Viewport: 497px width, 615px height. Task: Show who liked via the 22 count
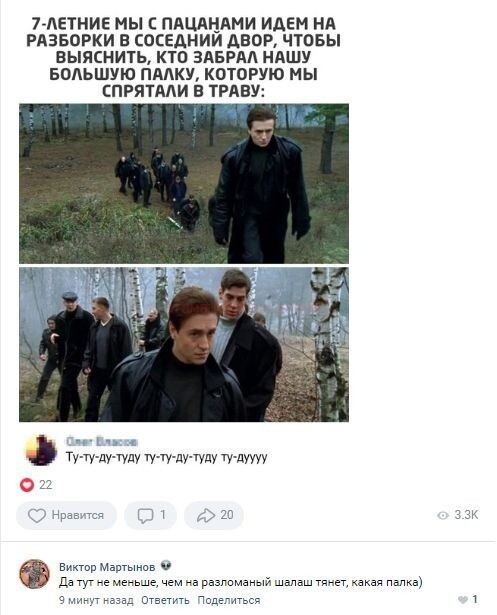[46, 485]
